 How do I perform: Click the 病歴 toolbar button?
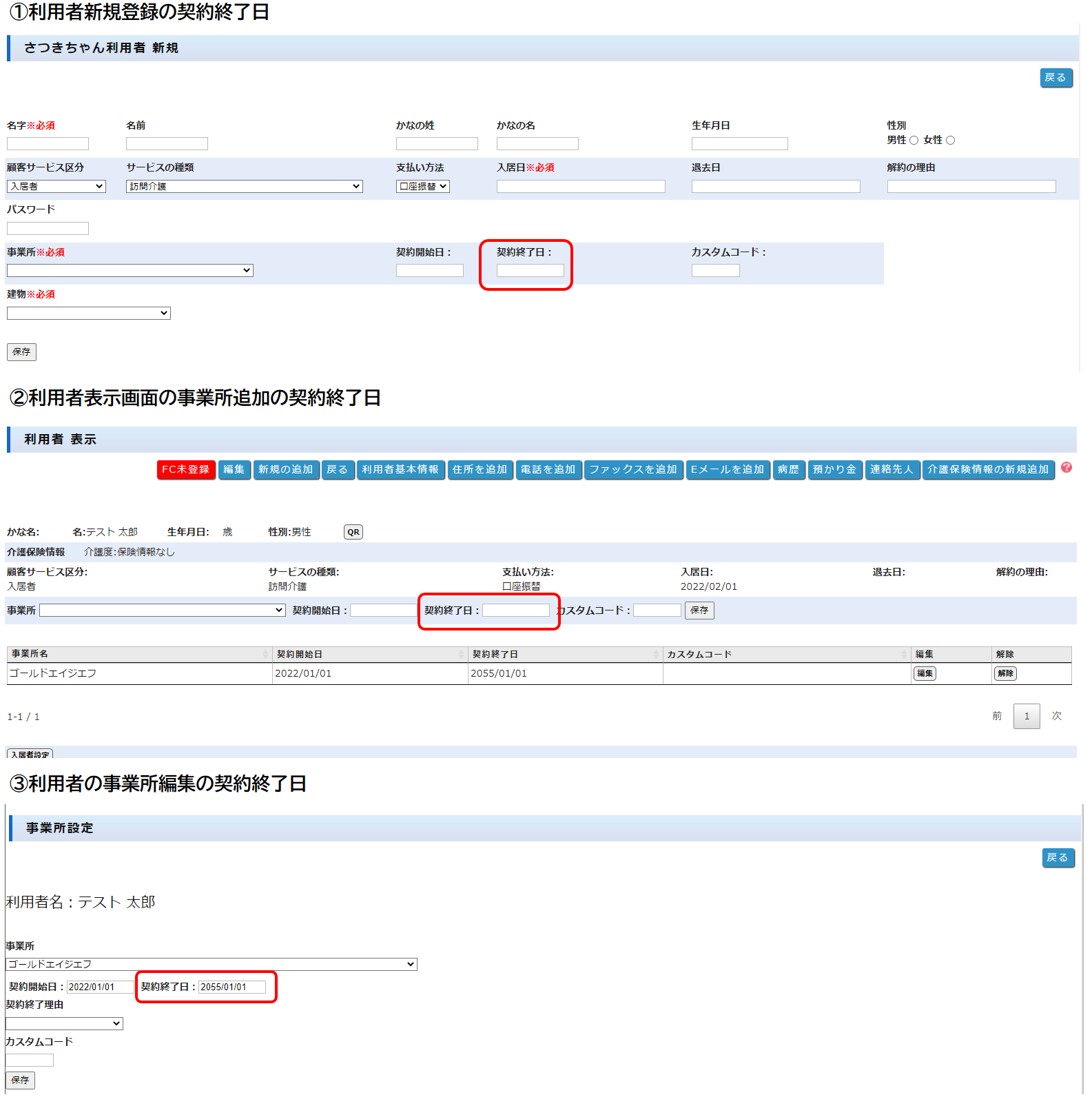[788, 470]
